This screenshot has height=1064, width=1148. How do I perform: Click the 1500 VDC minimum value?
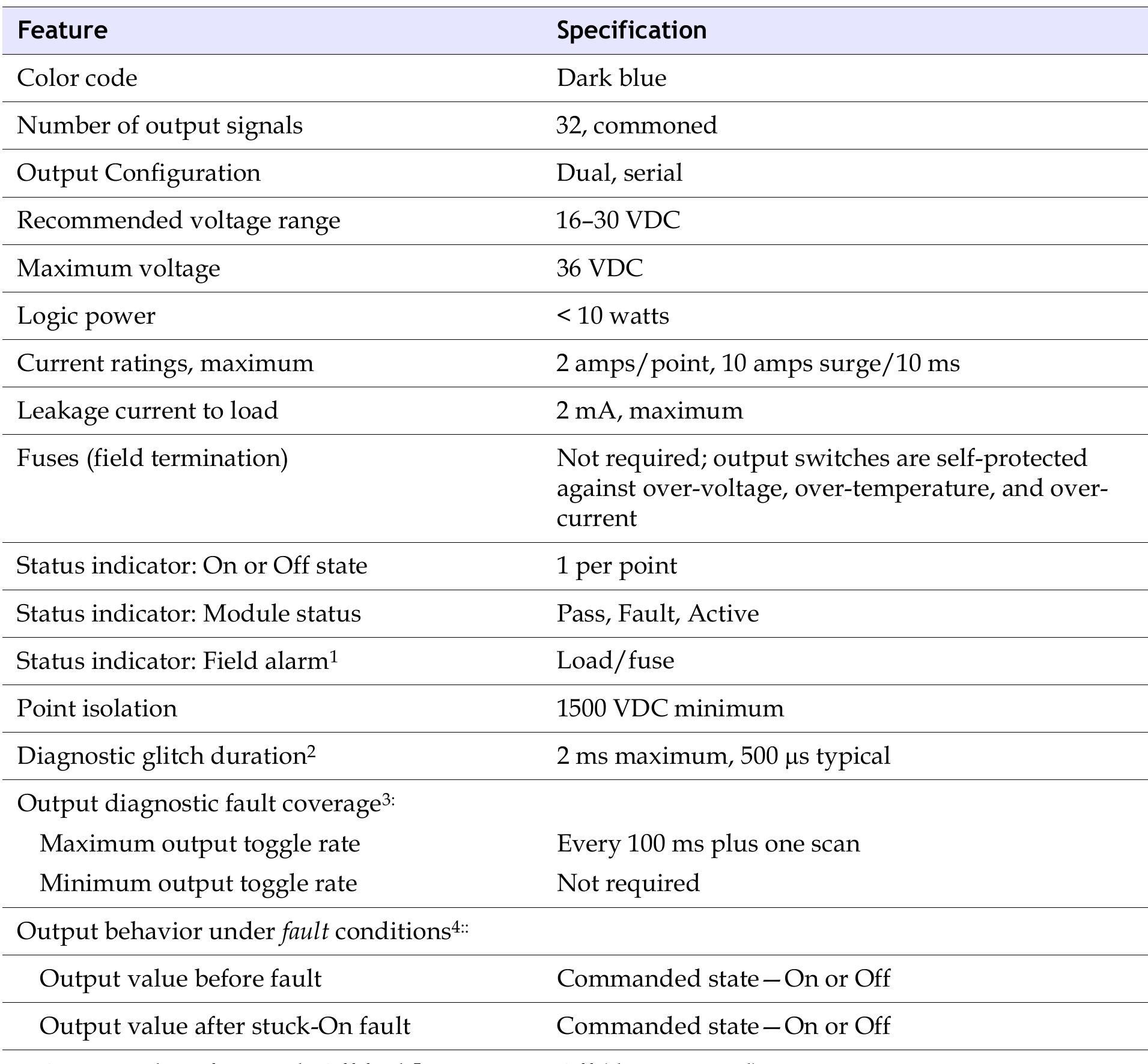[669, 709]
